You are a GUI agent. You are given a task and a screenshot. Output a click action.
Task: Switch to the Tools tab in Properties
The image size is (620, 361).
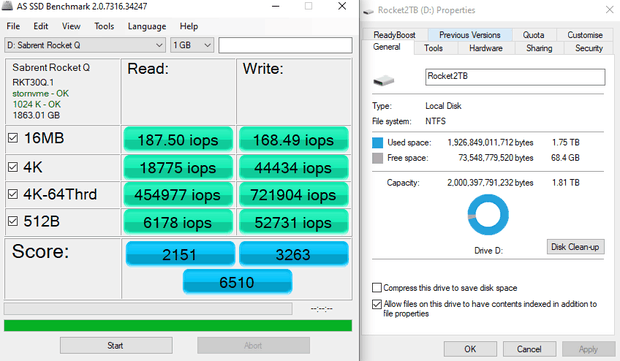(433, 48)
